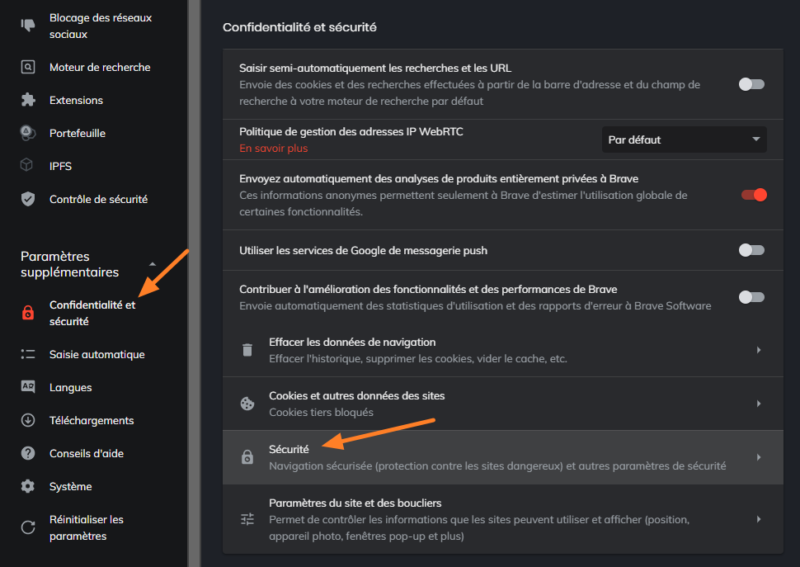Click the search engine magnifier icon
The height and width of the screenshot is (567, 800).
tap(28, 67)
